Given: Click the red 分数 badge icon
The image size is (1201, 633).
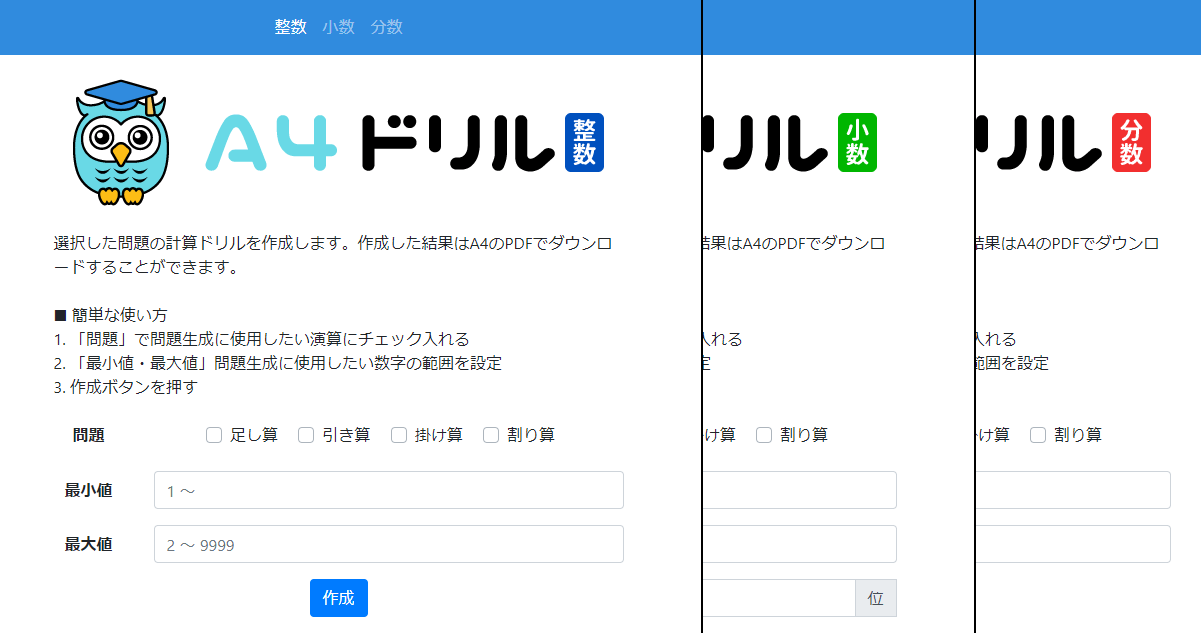Looking at the screenshot, I should click(1131, 143).
